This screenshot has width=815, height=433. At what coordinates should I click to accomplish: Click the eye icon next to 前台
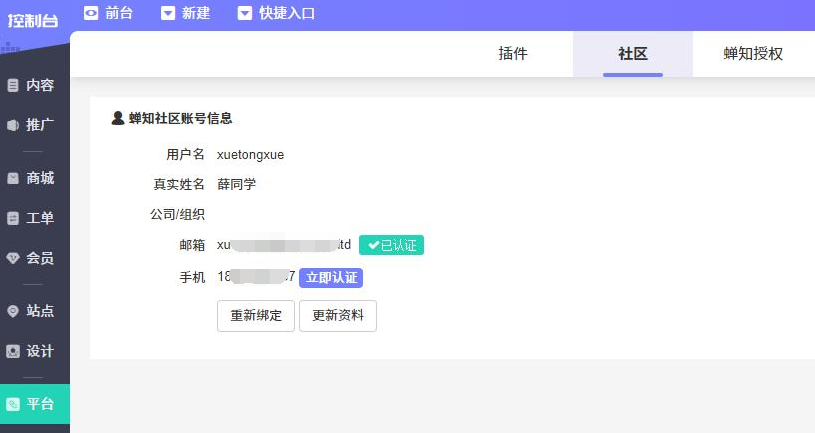(x=91, y=13)
